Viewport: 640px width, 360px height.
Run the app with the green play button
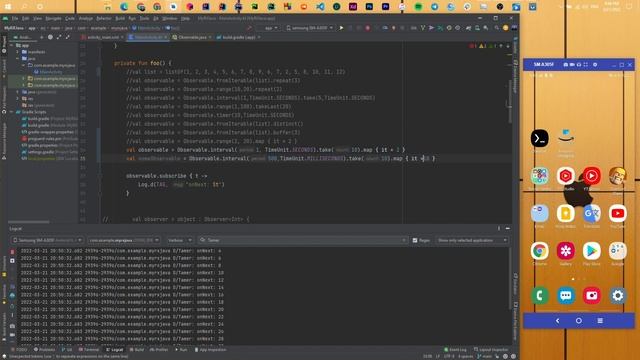(x=341, y=28)
